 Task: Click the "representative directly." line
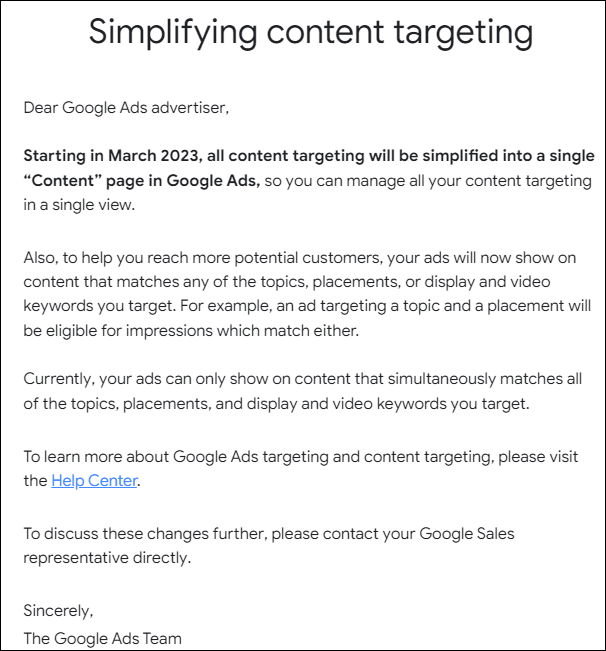(107, 558)
